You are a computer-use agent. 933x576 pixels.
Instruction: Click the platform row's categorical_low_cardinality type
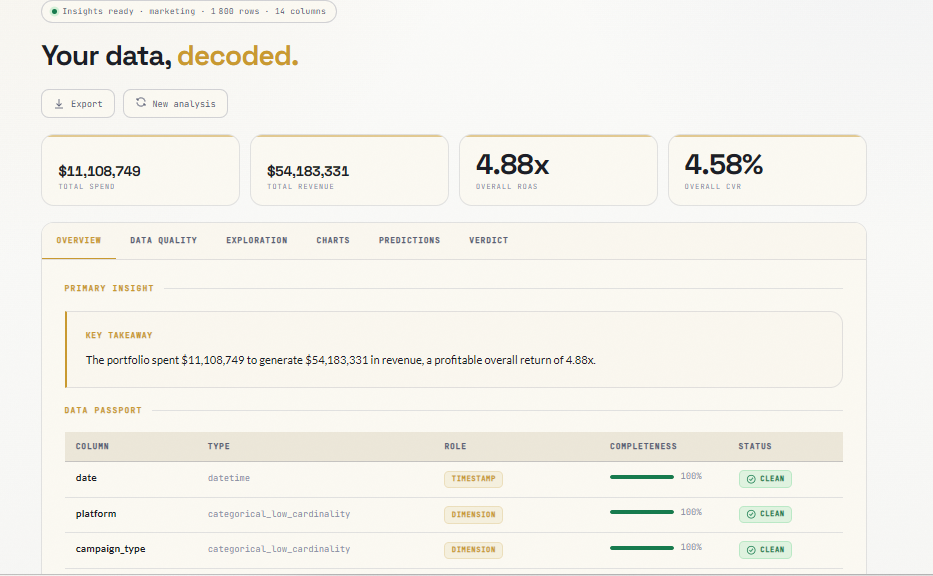pyautogui.click(x=278, y=514)
